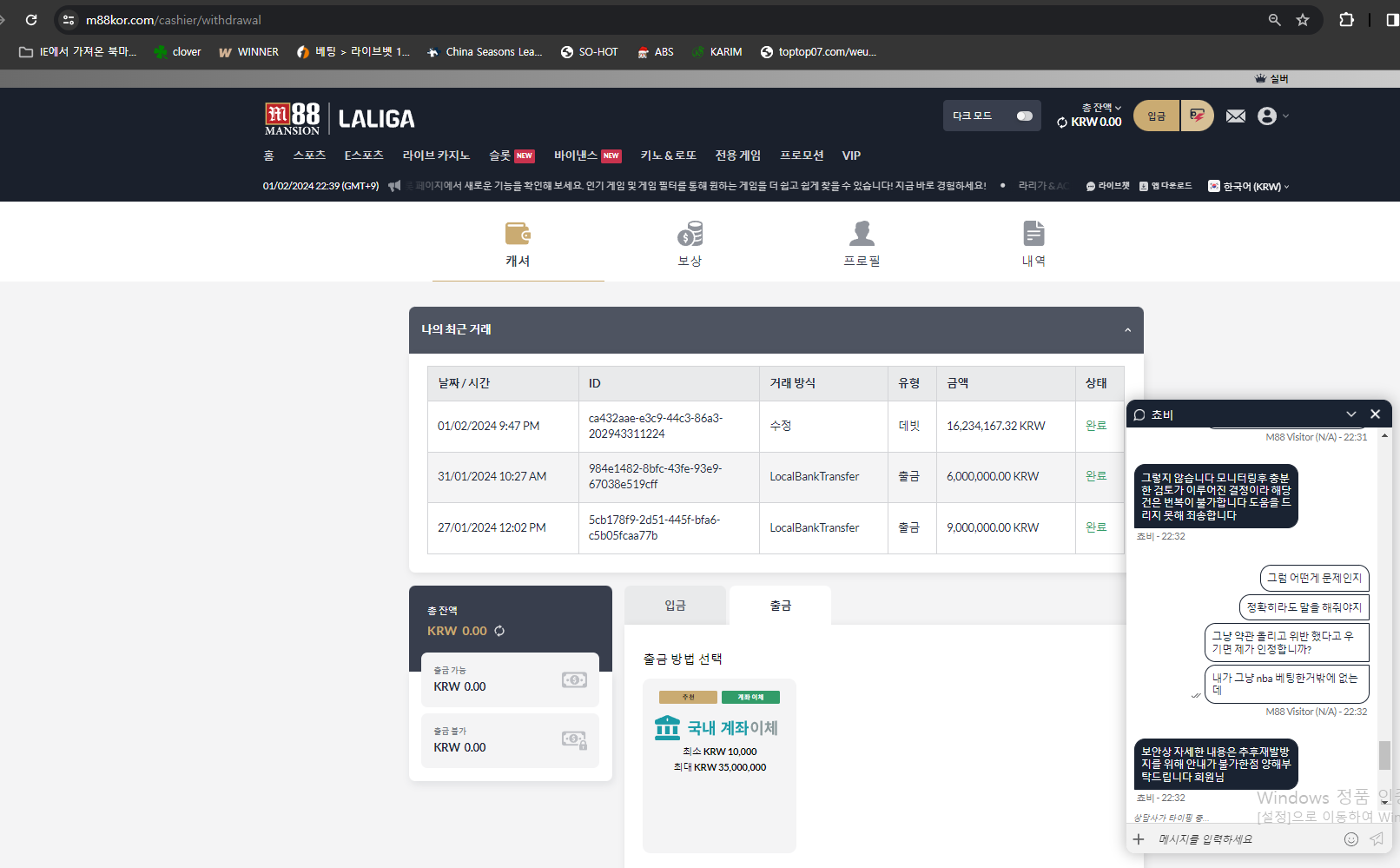1400x868 pixels.
Task: Open the mail inbox envelope icon
Action: [1235, 116]
